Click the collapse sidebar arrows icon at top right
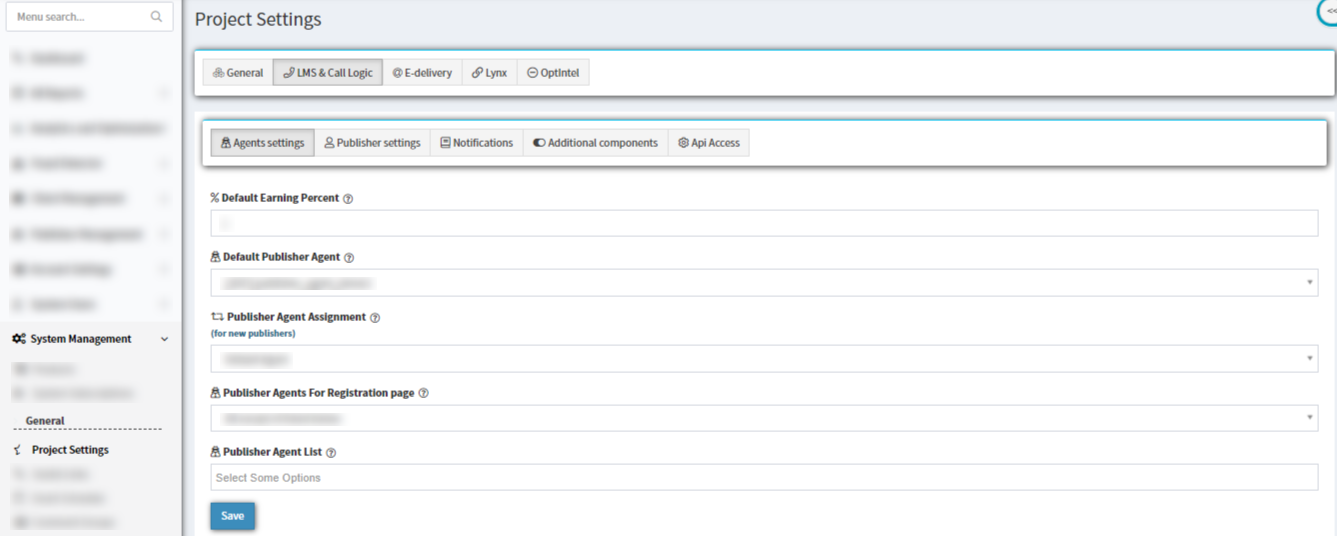Screen dimensions: 1337x536 click(x=1330, y=10)
